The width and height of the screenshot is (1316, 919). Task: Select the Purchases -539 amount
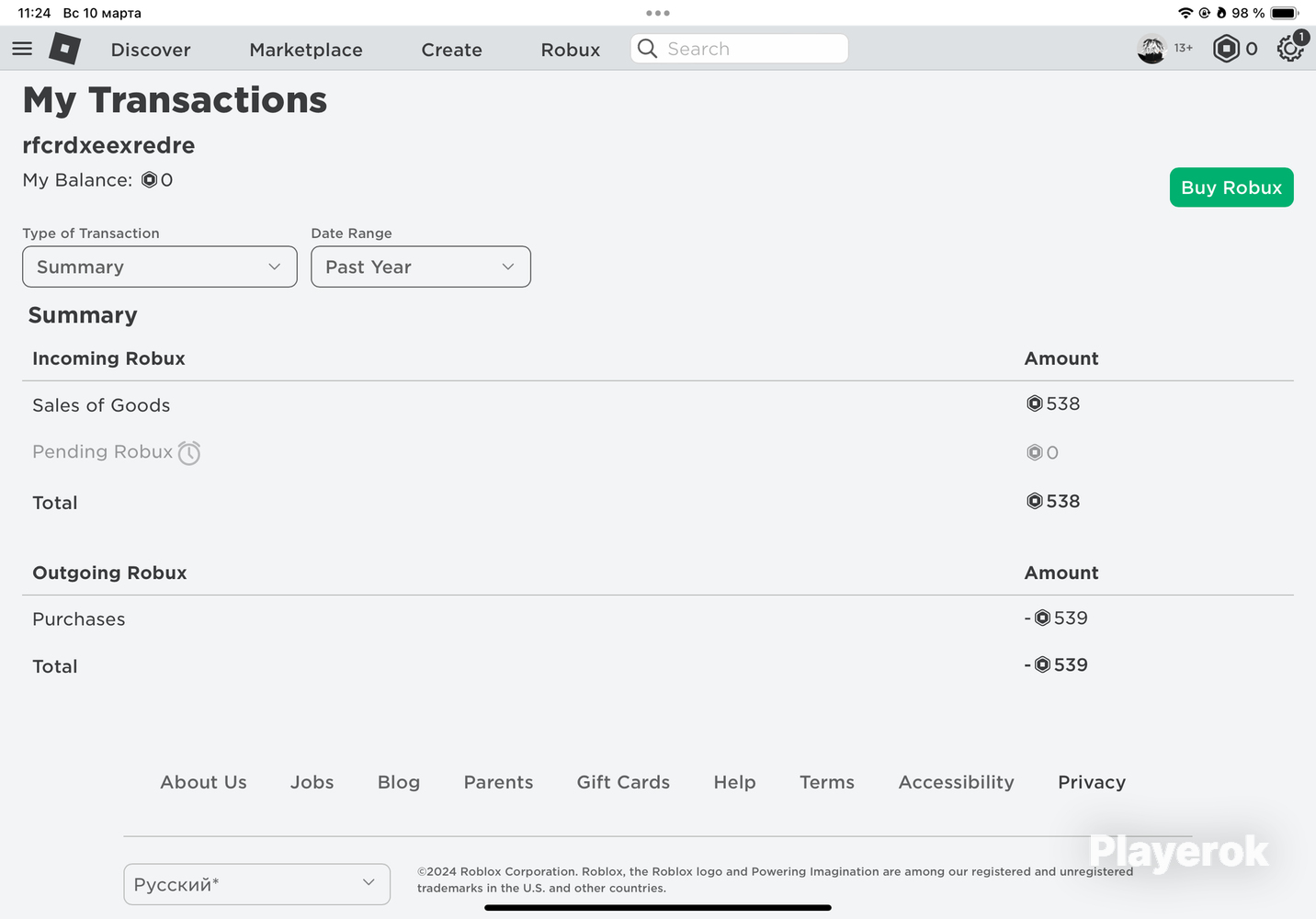(1056, 618)
